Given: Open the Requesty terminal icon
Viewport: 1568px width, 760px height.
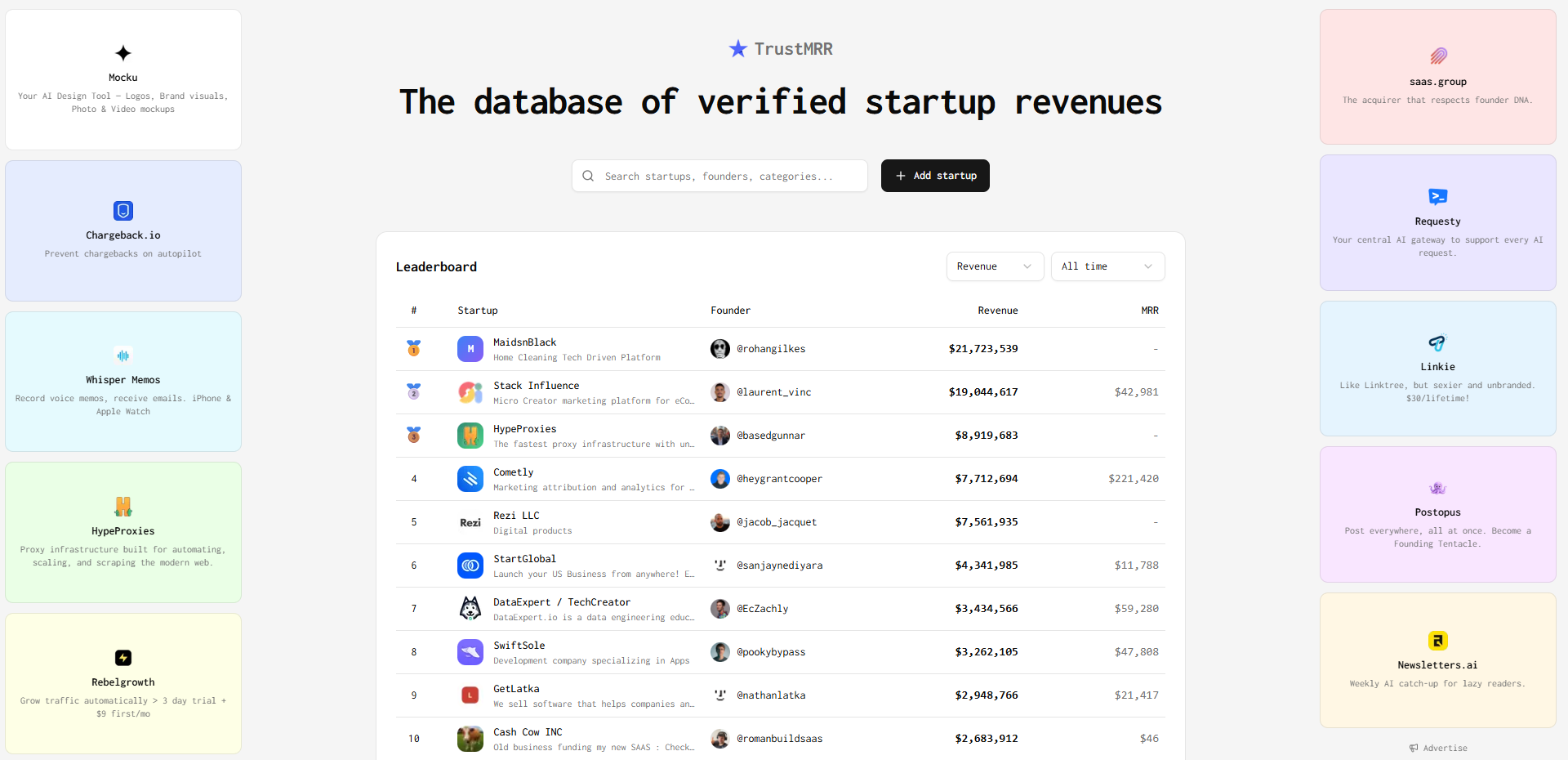Looking at the screenshot, I should pyautogui.click(x=1438, y=197).
